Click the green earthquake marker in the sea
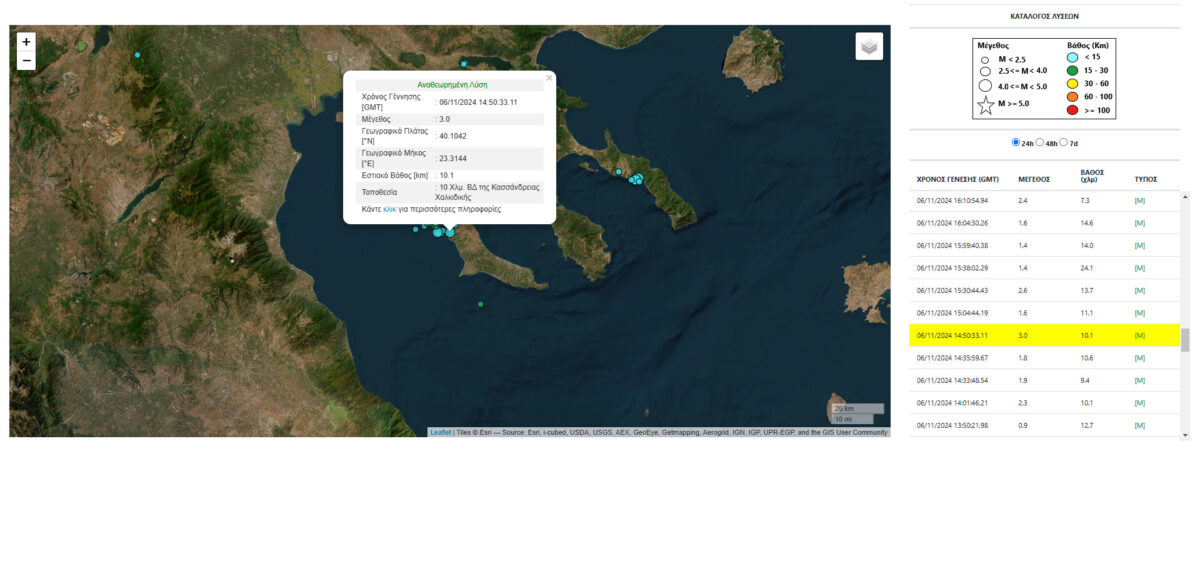This screenshot has height=574, width=1200. (481, 304)
